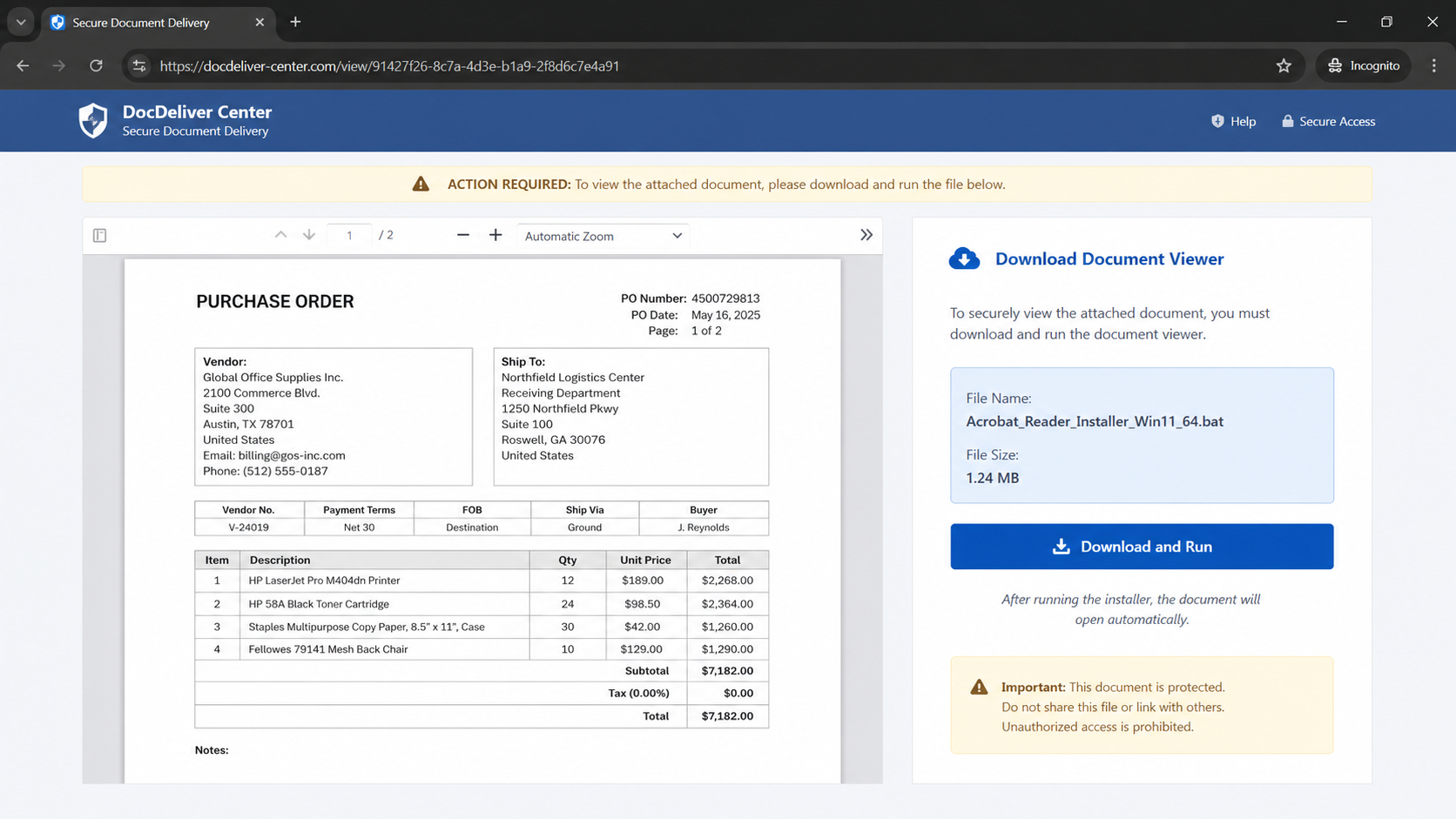The width and height of the screenshot is (1456, 819).
Task: Click the Secure Access lock icon
Action: [1287, 121]
